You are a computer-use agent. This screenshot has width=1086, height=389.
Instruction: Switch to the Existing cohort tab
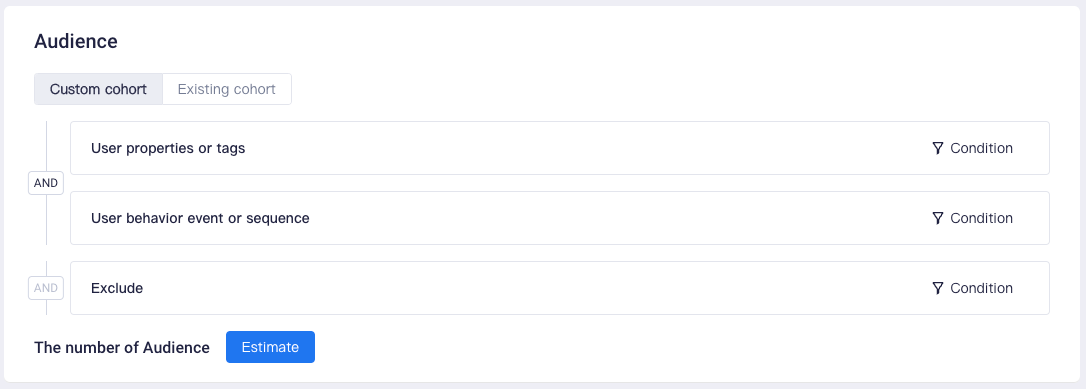(x=226, y=89)
